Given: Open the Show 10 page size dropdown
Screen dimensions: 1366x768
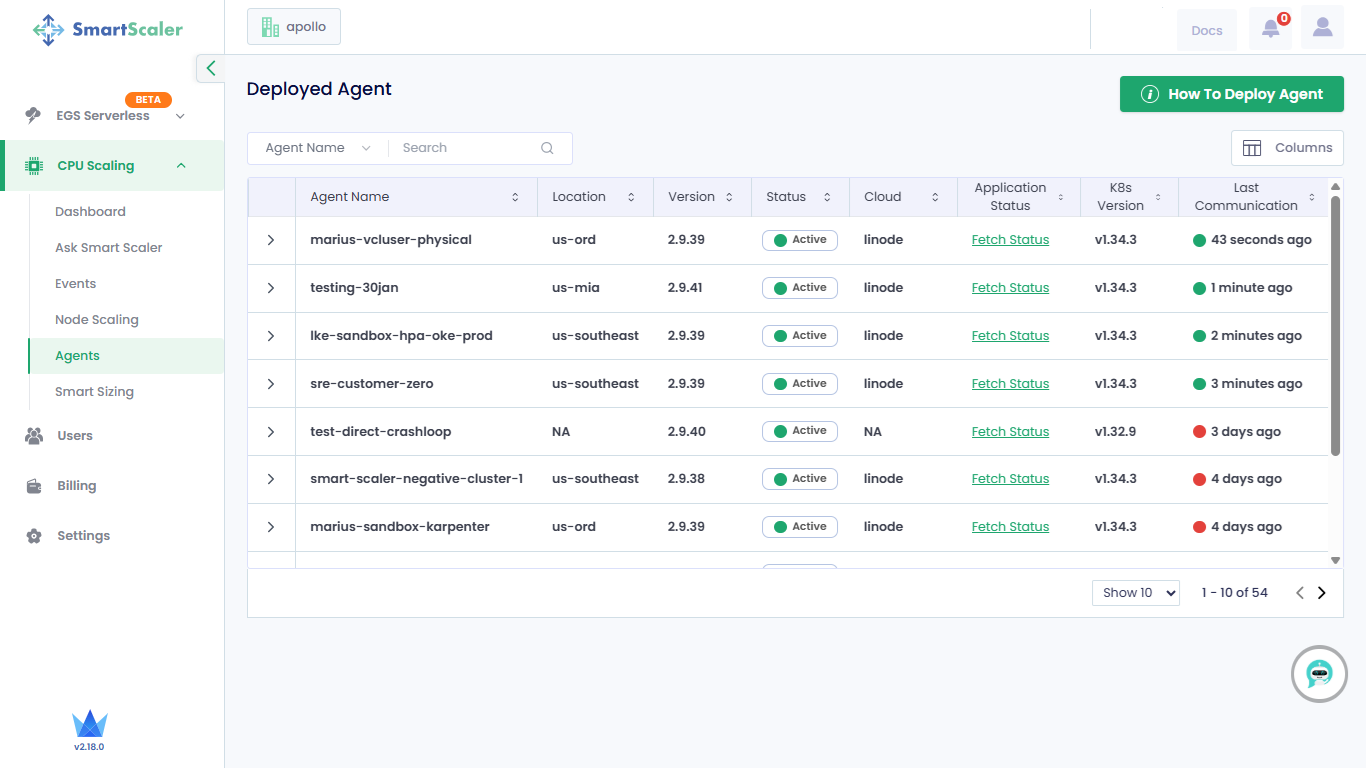Looking at the screenshot, I should [x=1135, y=593].
